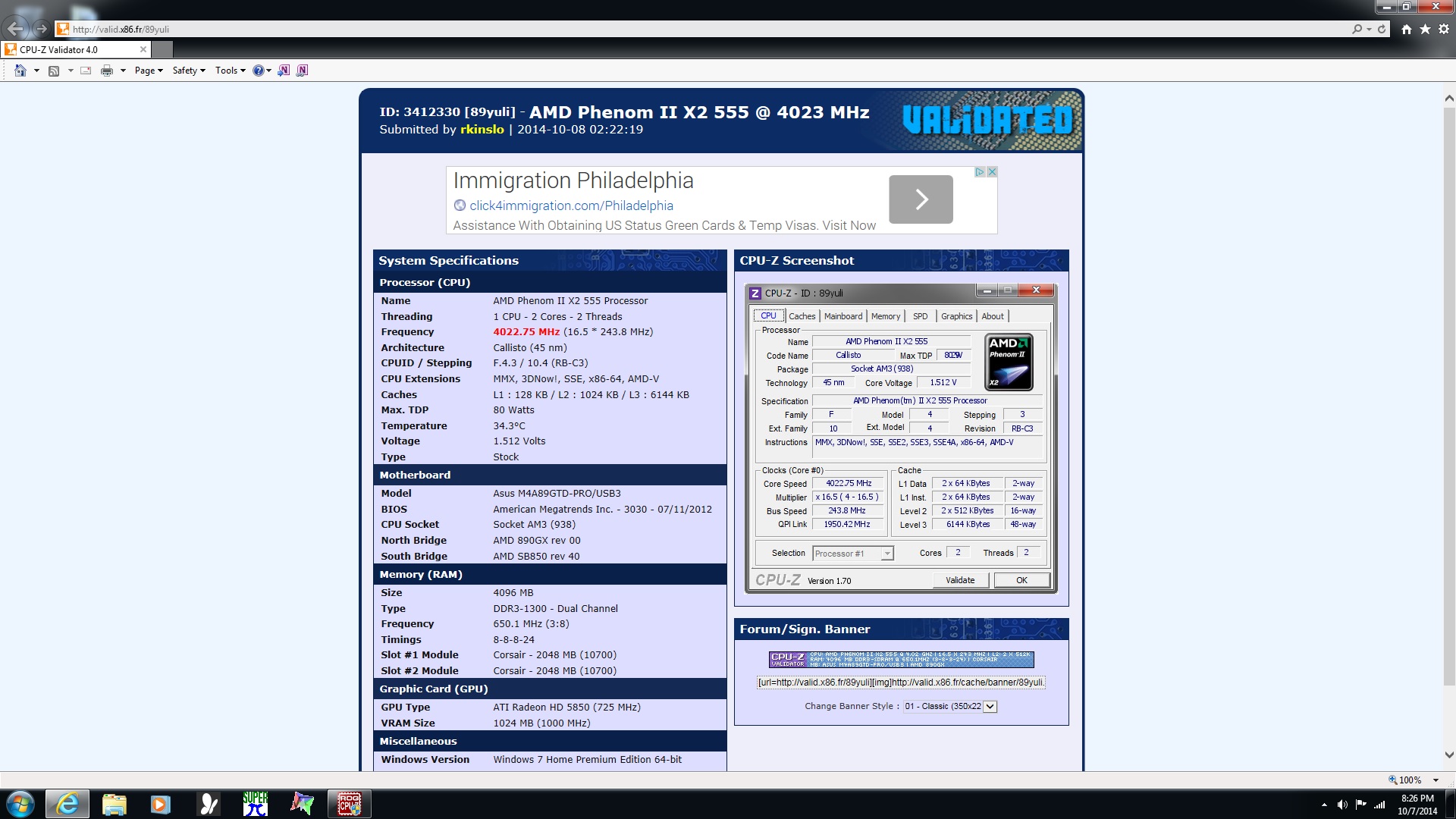Image resolution: width=1456 pixels, height=819 pixels.
Task: Click the page scrollbar up arrow
Action: pyautogui.click(x=1448, y=99)
